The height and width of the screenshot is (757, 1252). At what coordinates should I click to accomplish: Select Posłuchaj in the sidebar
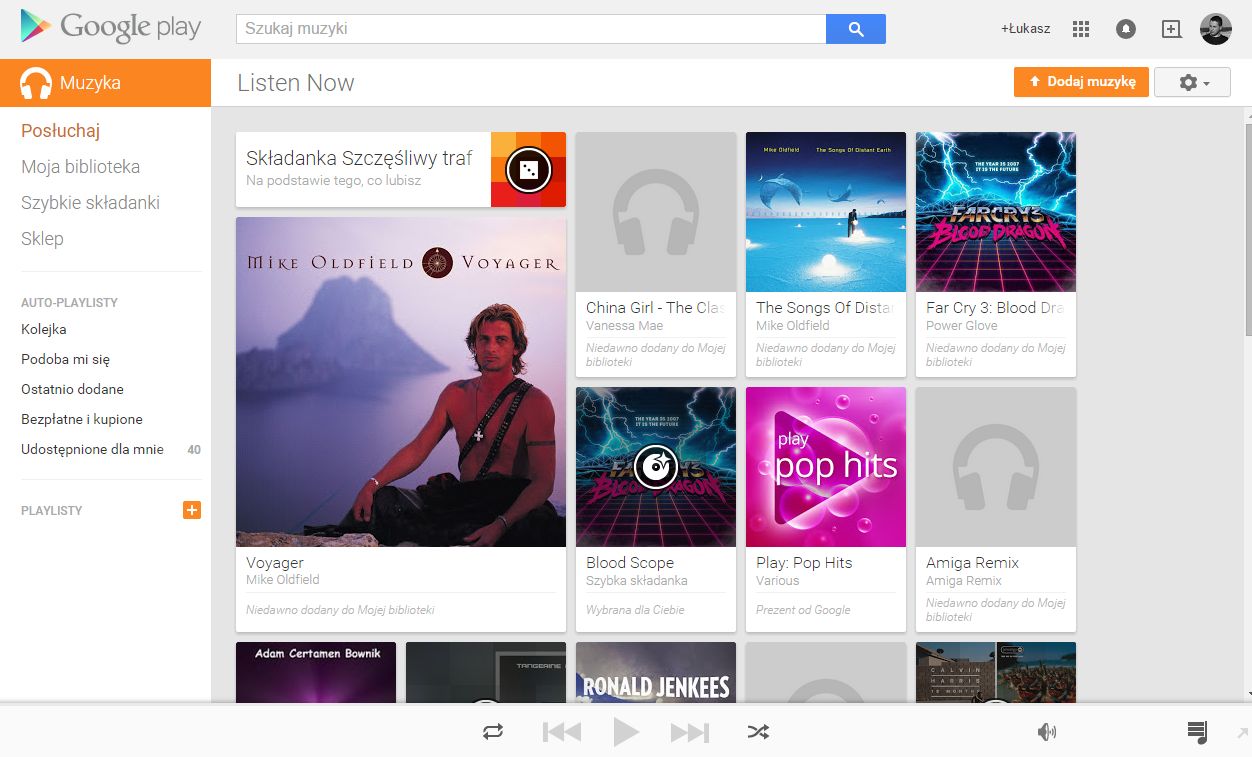(61, 131)
